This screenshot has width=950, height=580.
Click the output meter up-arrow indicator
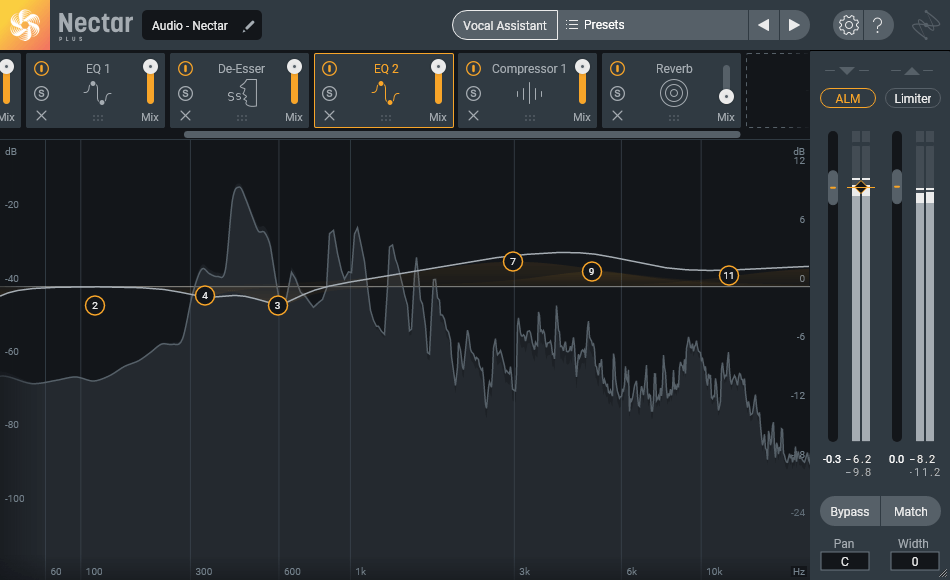912,71
